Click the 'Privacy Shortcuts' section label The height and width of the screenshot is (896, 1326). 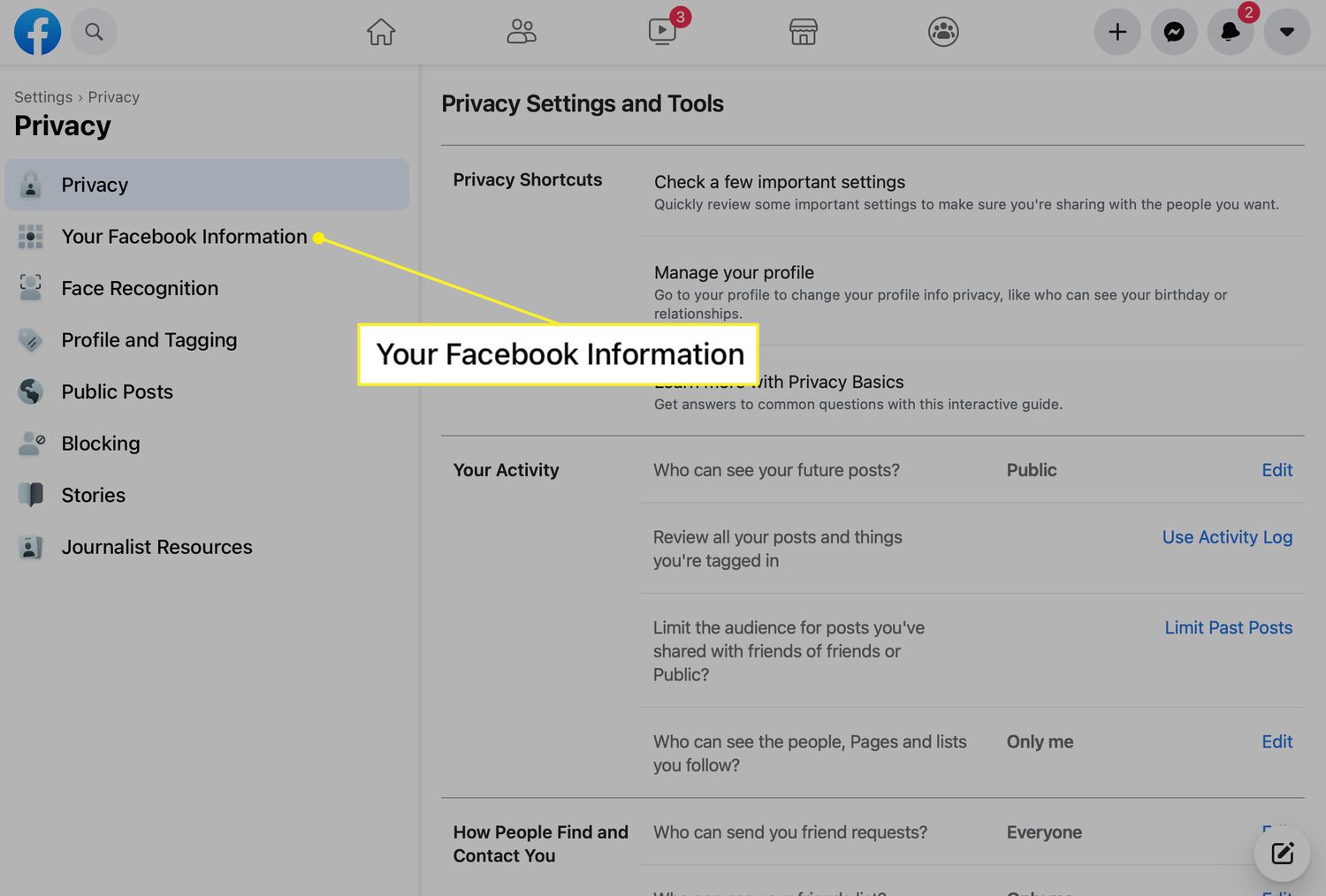pos(528,179)
